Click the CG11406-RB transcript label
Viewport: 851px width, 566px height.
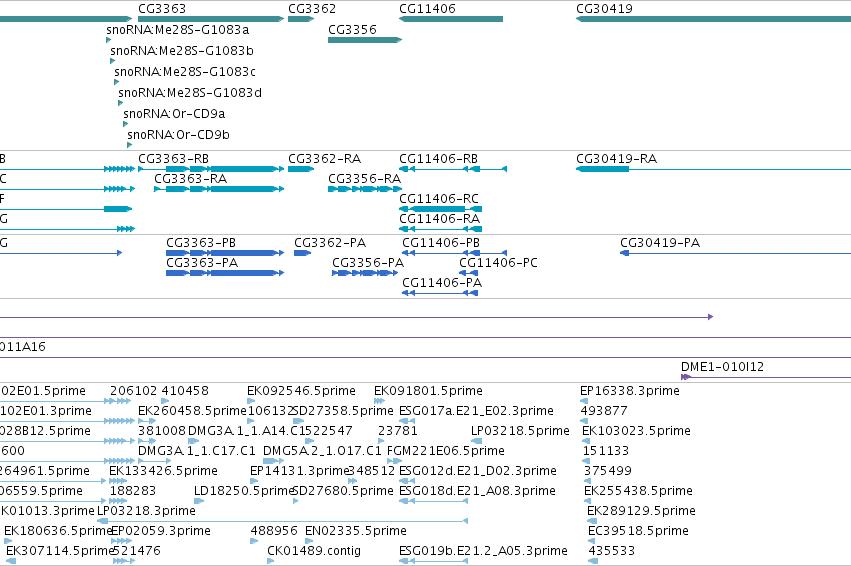(x=439, y=158)
